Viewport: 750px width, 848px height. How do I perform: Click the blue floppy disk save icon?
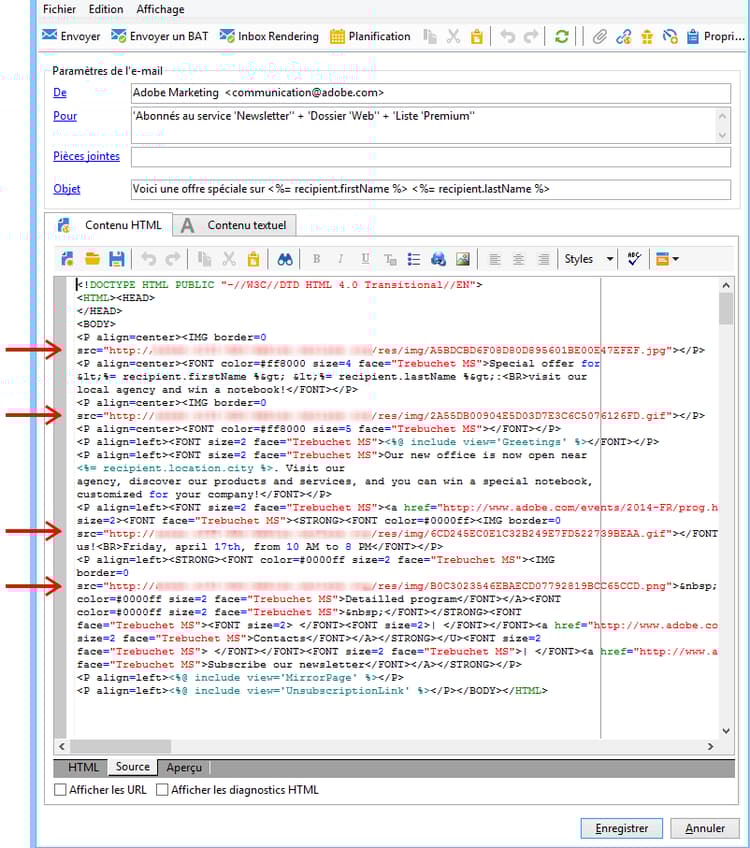pos(116,259)
